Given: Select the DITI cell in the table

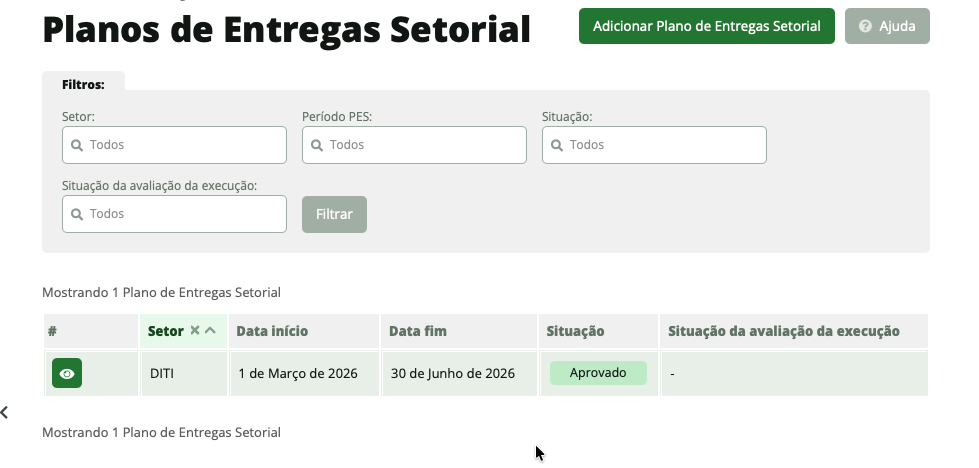Looking at the screenshot, I should [x=162, y=373].
